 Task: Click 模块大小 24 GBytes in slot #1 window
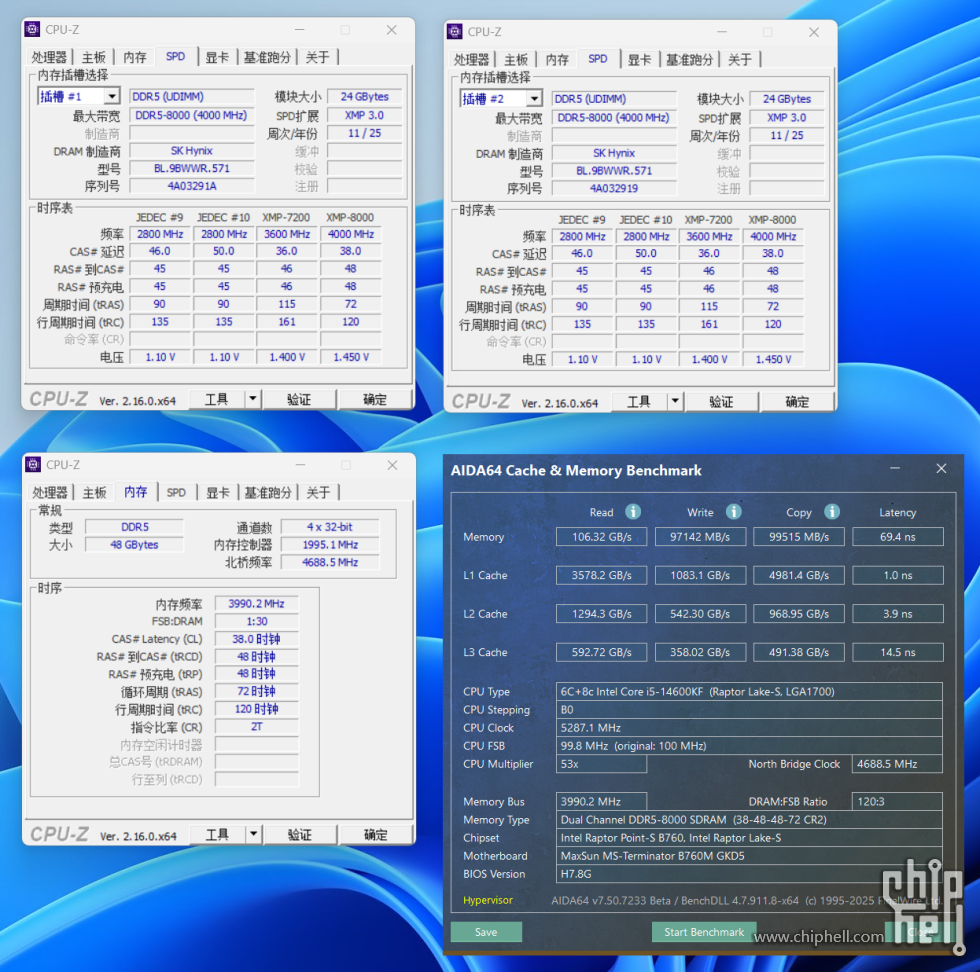coord(364,96)
